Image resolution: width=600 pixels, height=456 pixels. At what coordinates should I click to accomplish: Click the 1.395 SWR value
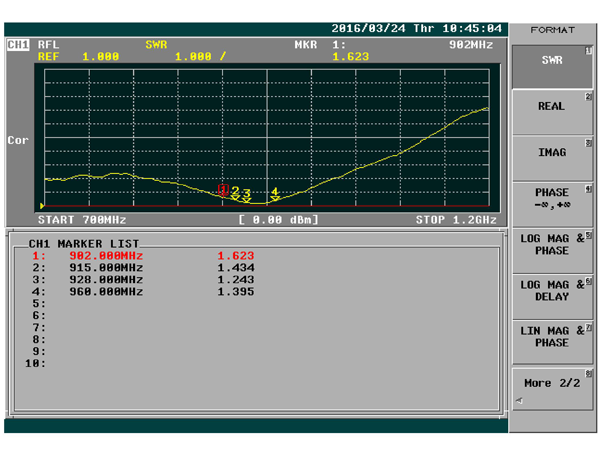236,292
